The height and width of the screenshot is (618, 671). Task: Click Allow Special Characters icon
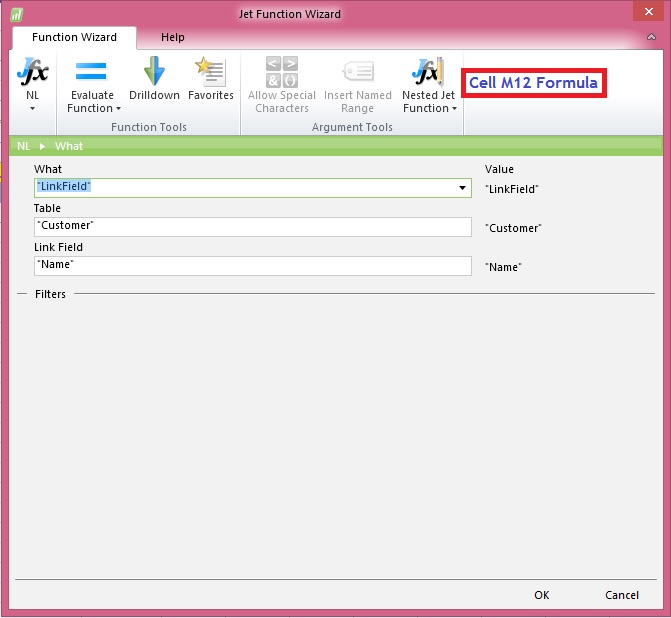[281, 72]
